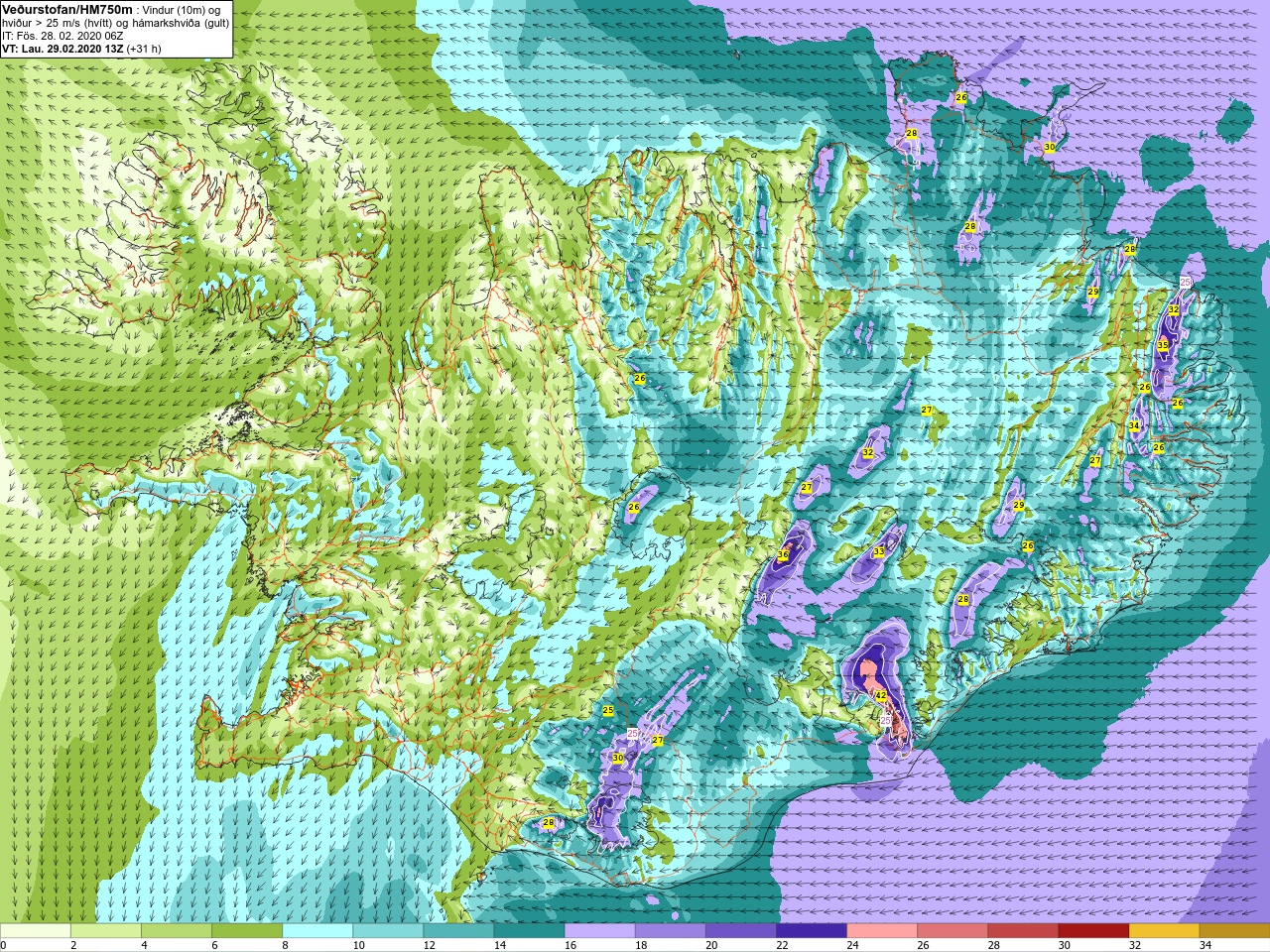The height and width of the screenshot is (952, 1270).
Task: Click the legend tick label '16'
Action: coord(571,945)
